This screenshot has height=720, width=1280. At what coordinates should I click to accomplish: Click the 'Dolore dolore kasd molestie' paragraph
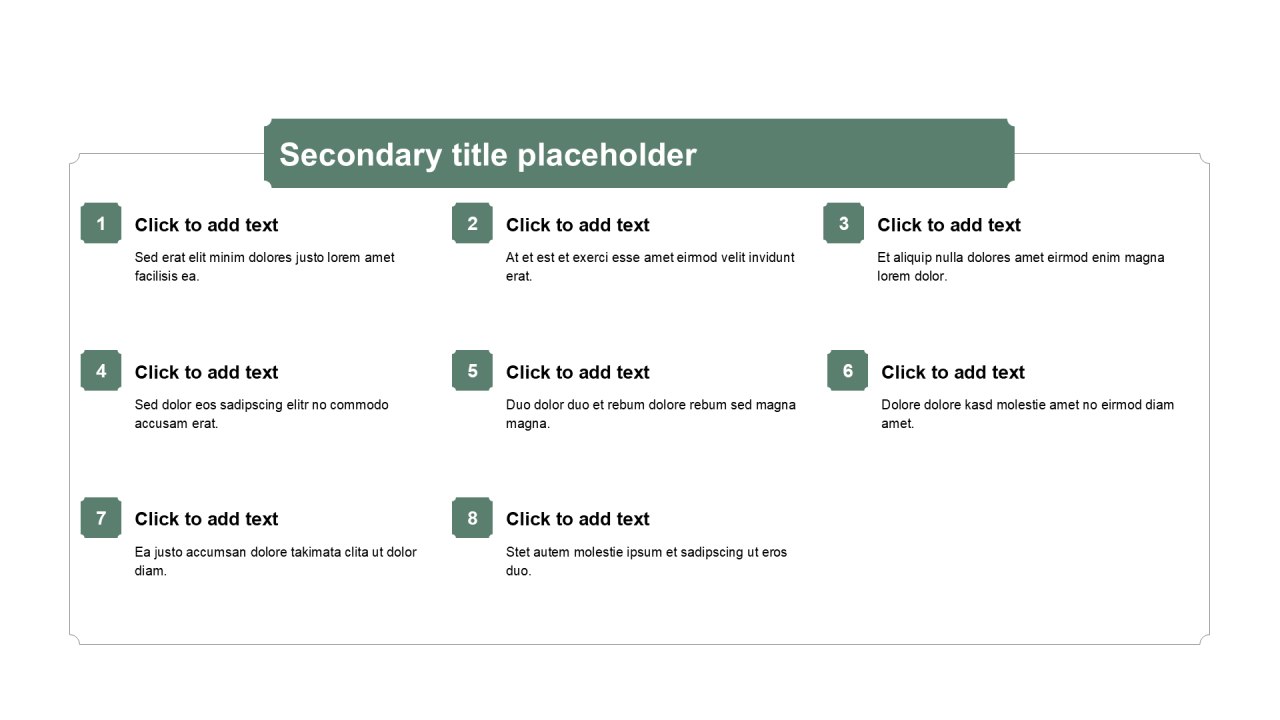click(x=1027, y=414)
